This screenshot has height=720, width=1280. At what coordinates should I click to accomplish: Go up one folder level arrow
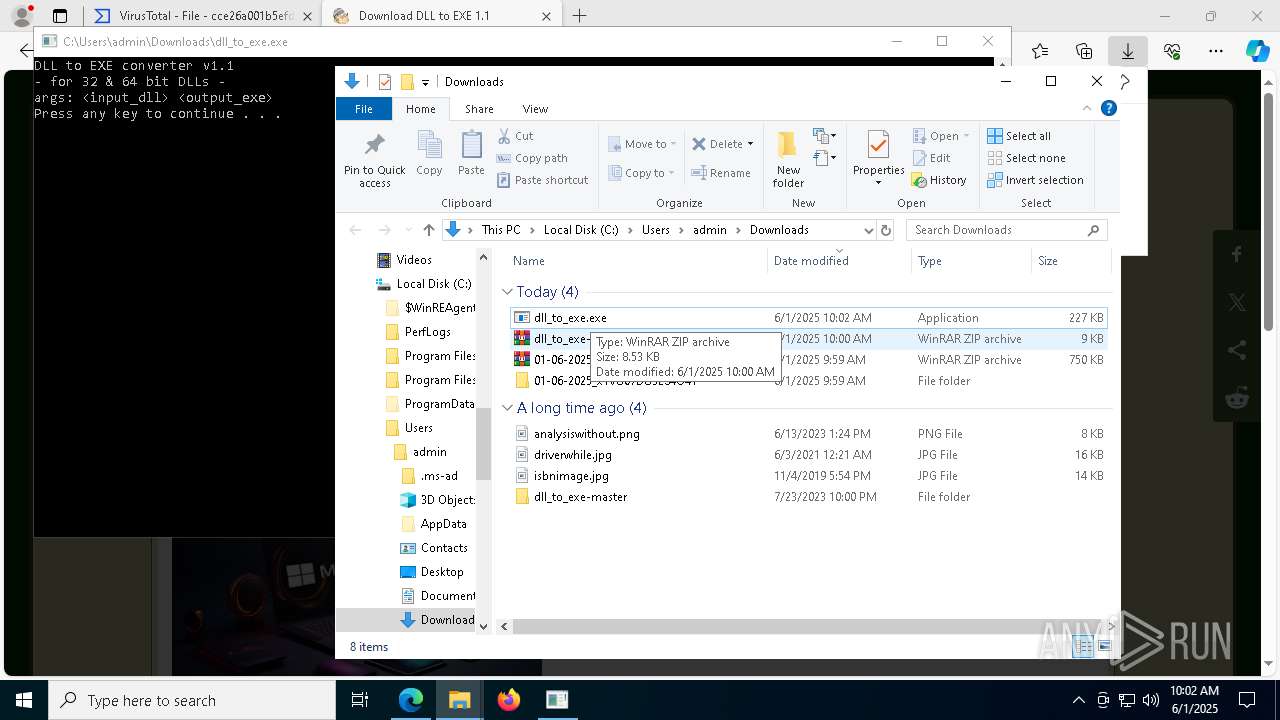429,230
